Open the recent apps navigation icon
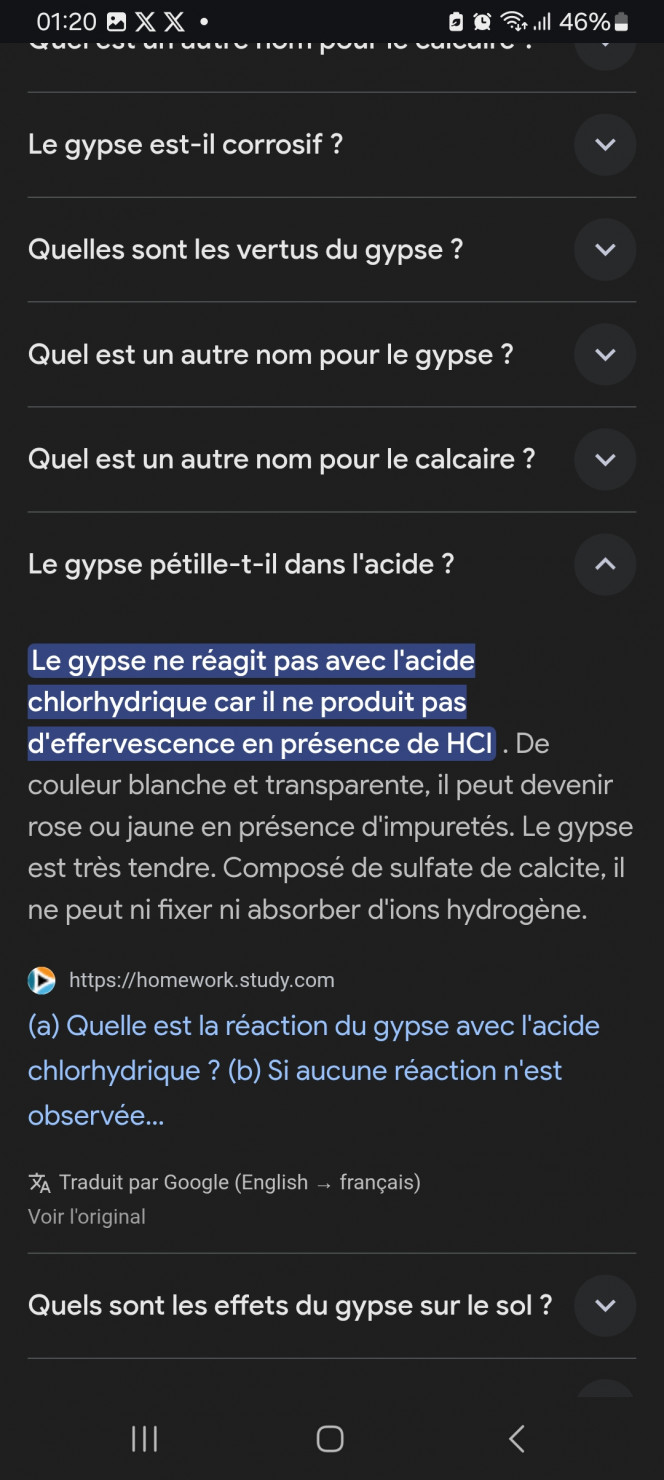Screen dimensions: 664x1480 click(145, 1439)
